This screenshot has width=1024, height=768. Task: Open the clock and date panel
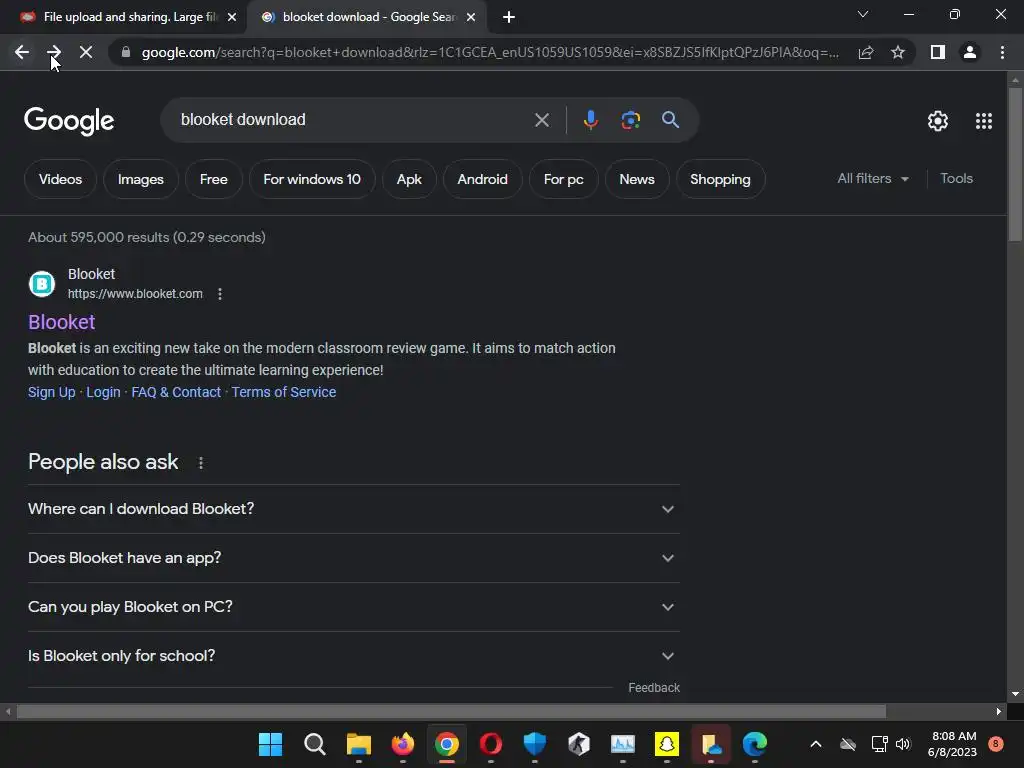click(952, 744)
